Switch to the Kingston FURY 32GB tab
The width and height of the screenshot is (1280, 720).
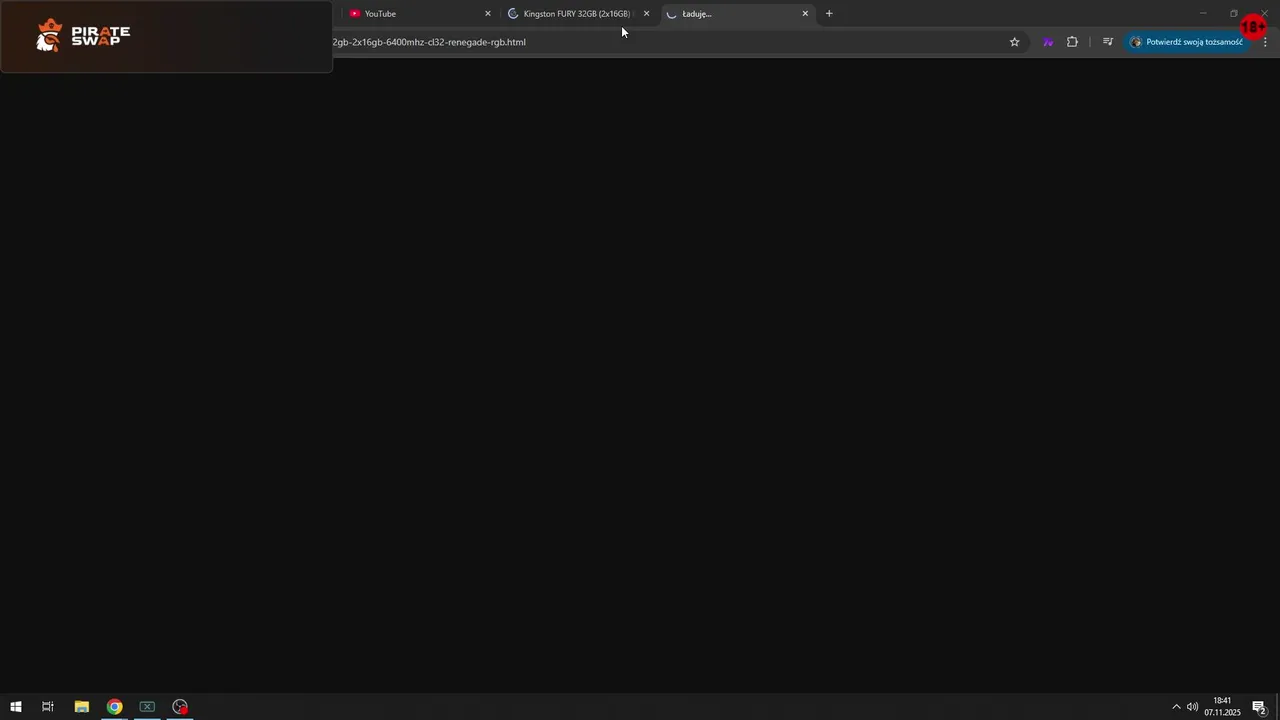tap(577, 14)
